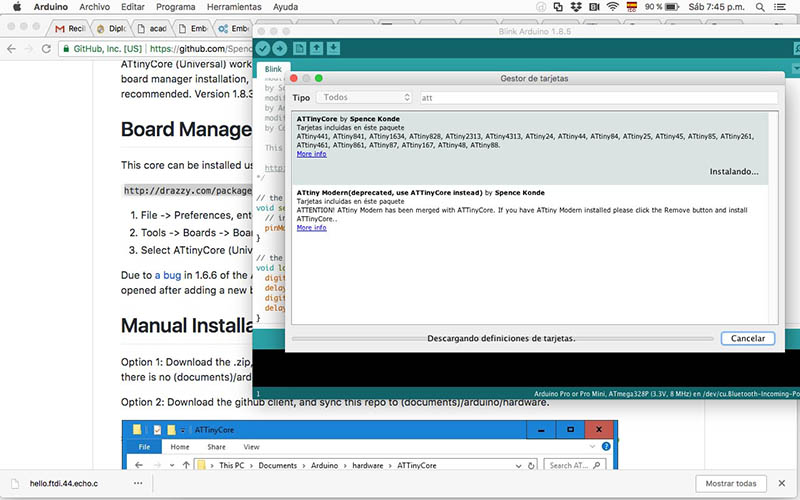Switch to the acad tab in Chrome

pos(152,29)
